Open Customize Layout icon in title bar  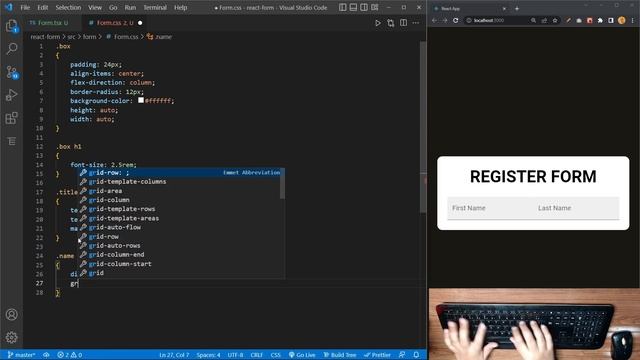(375, 7)
